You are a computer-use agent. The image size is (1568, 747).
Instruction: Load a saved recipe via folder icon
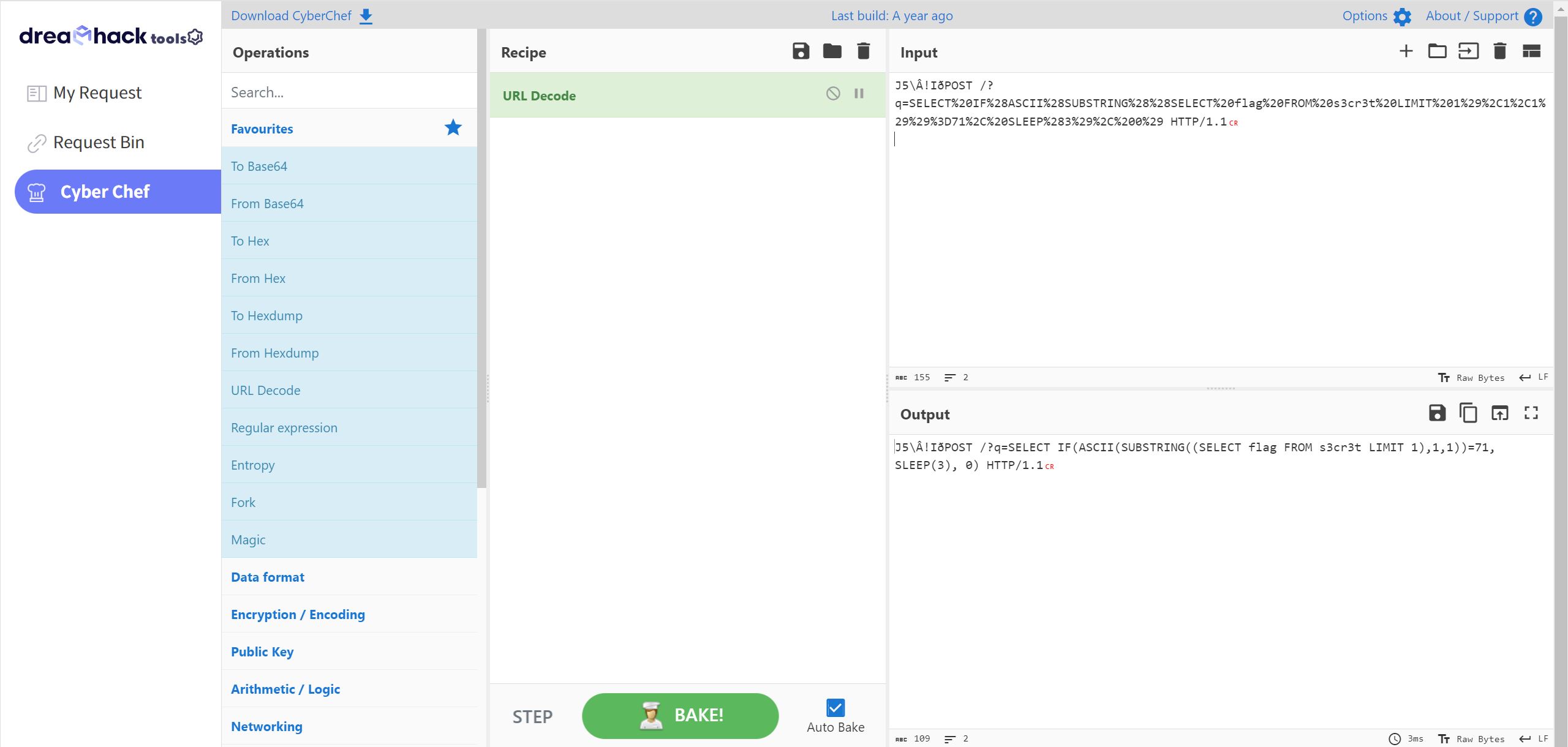pos(832,51)
